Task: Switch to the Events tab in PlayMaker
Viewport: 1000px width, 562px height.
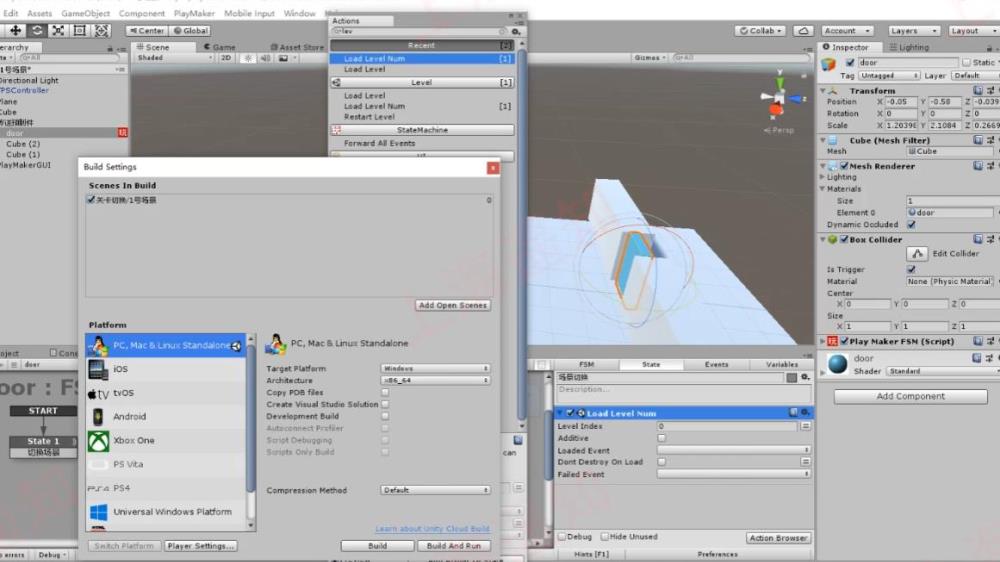Action: 716,364
